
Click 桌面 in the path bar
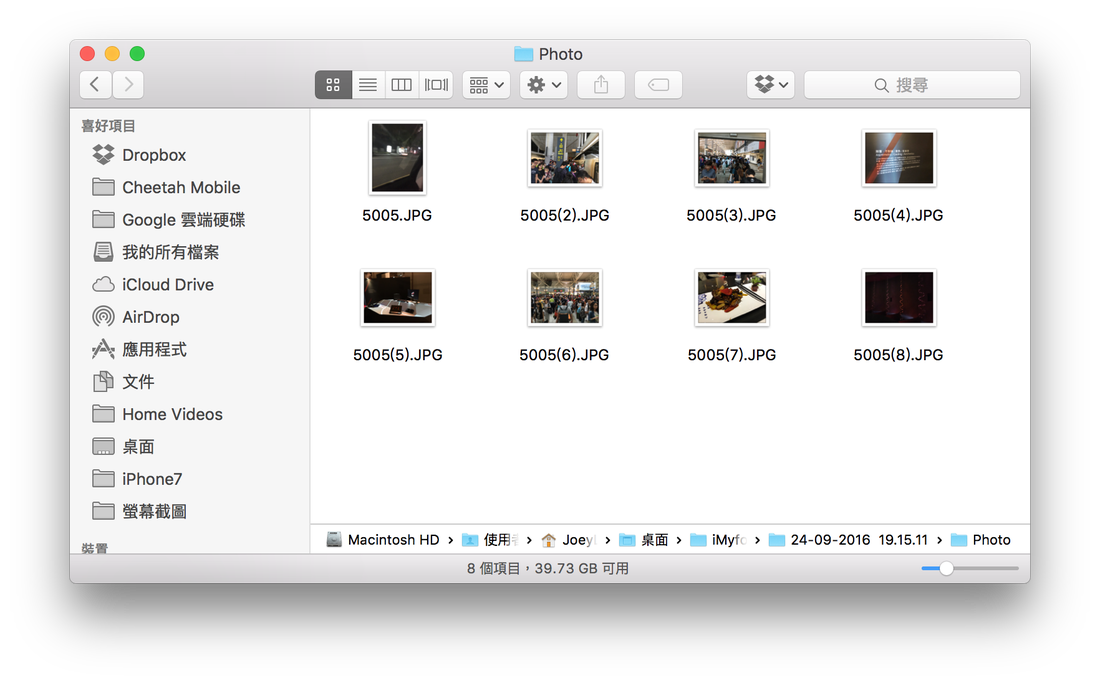tap(645, 540)
